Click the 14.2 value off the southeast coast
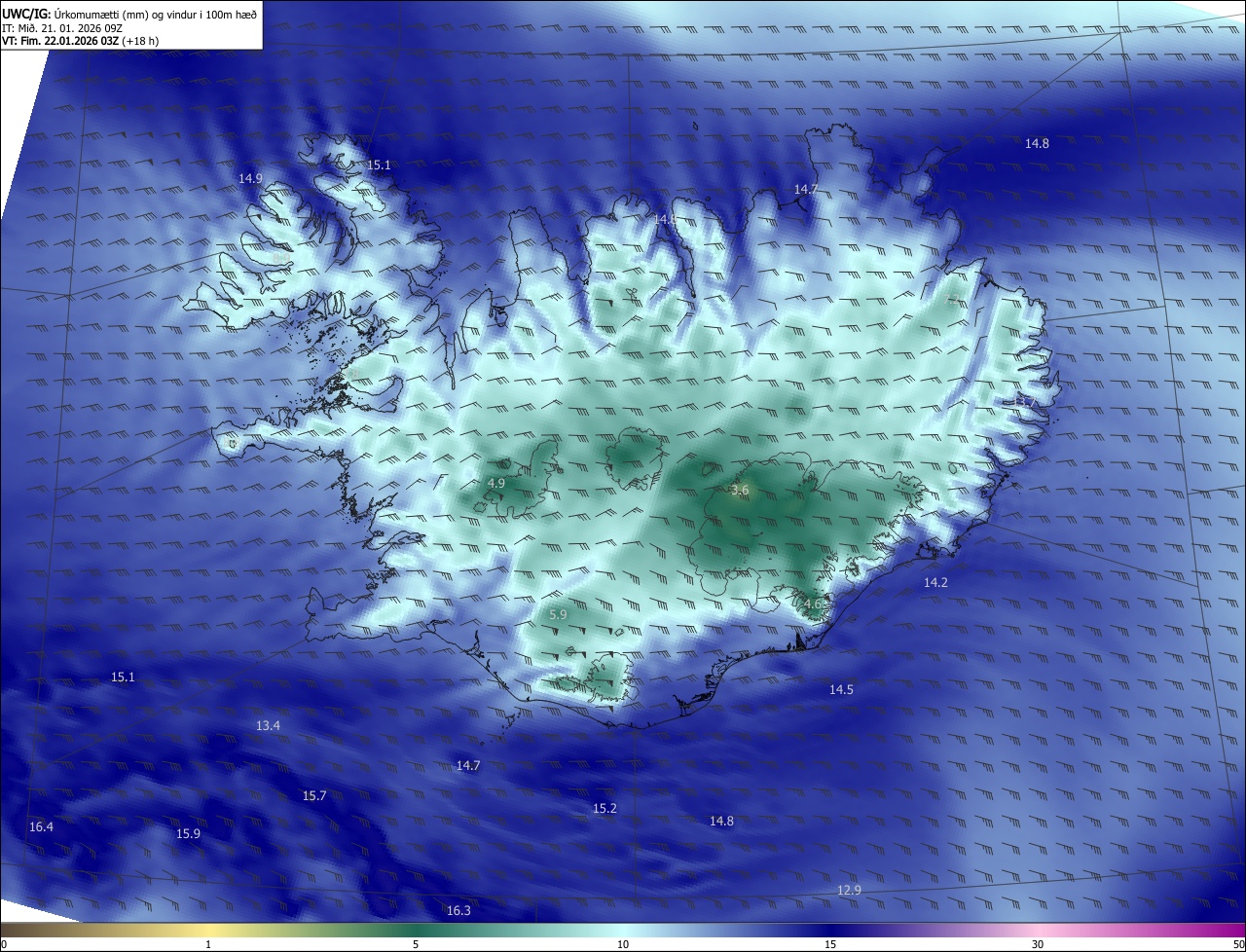 [935, 582]
